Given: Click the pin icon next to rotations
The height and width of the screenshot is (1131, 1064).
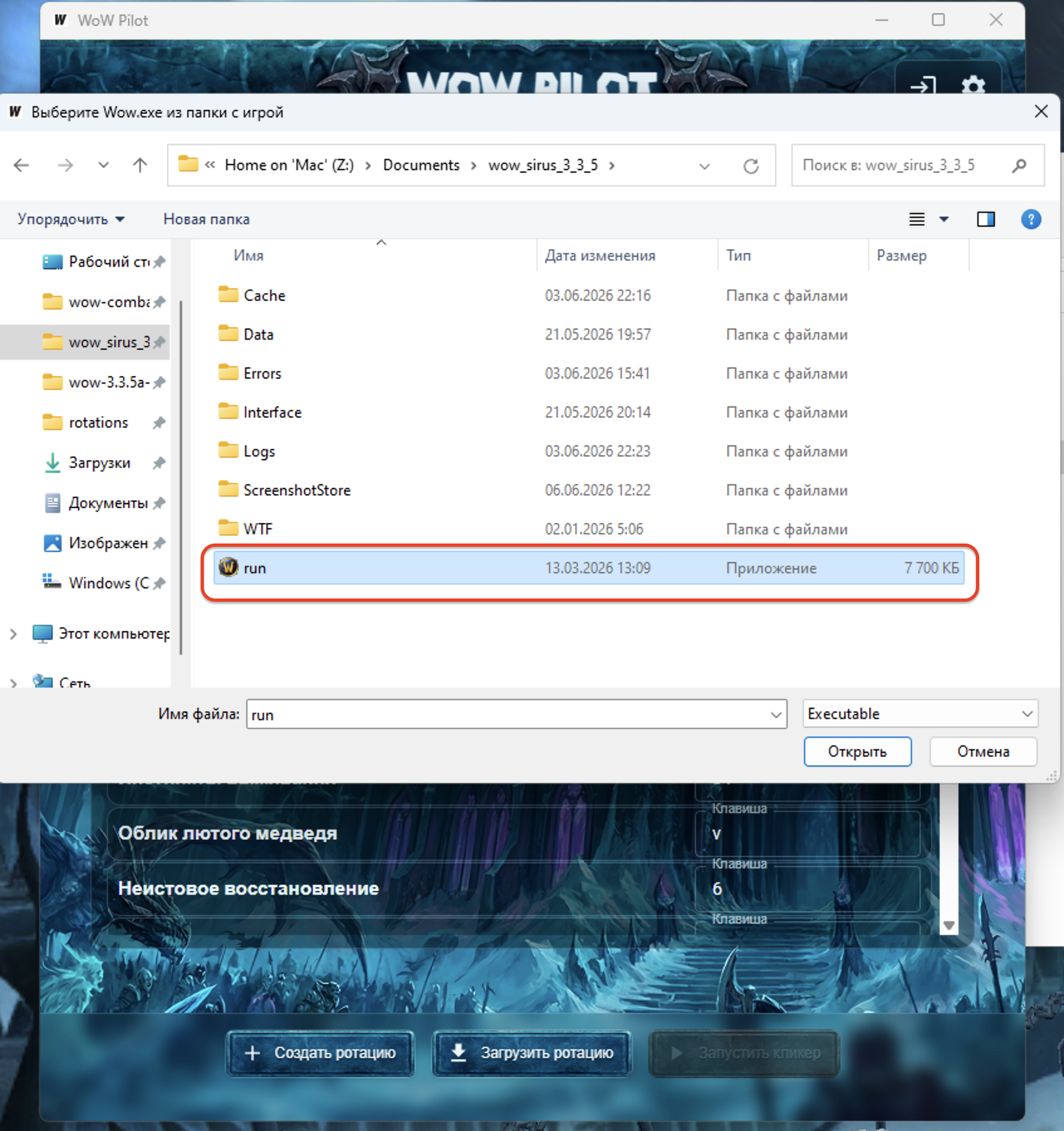Looking at the screenshot, I should pyautogui.click(x=159, y=423).
